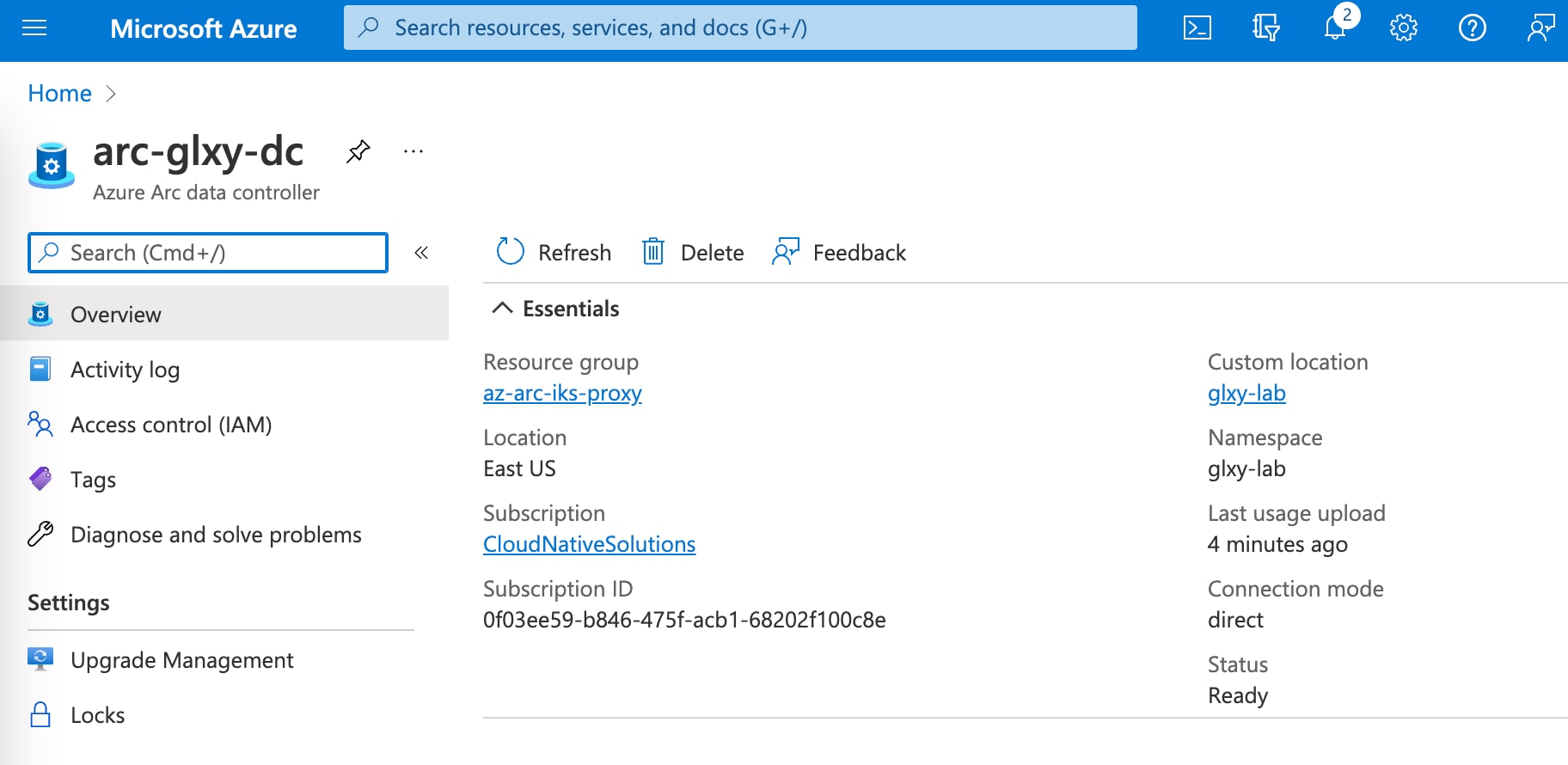Viewport: 1568px width, 765px height.
Task: Focus the sidebar Search (Cmd+/) field
Action: click(208, 253)
